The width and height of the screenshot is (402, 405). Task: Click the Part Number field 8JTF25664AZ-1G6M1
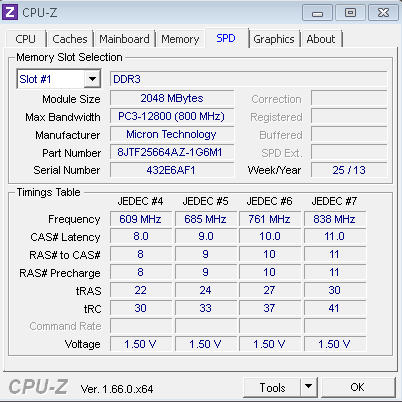172,152
